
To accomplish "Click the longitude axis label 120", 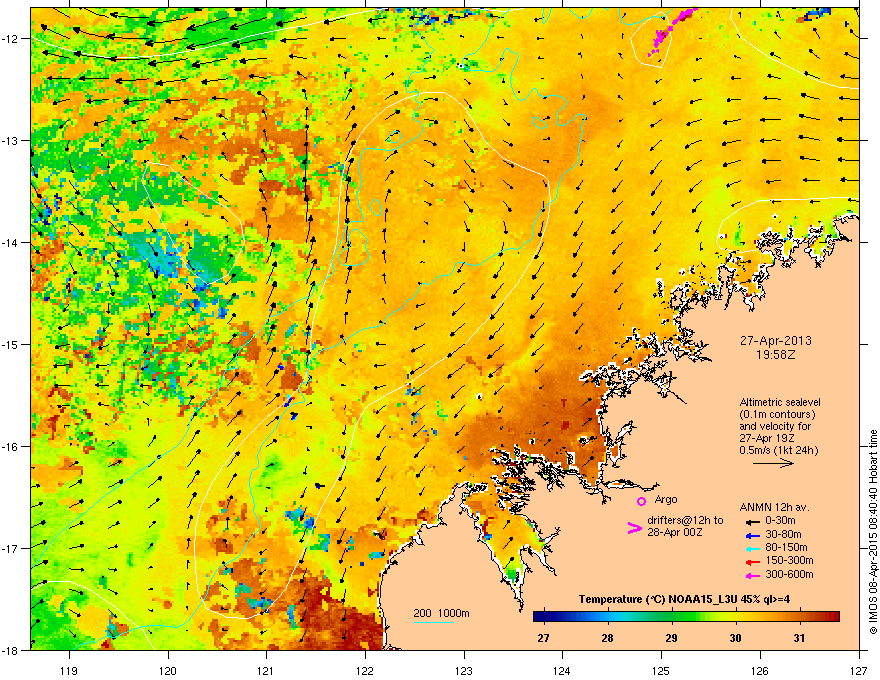I will click(168, 670).
